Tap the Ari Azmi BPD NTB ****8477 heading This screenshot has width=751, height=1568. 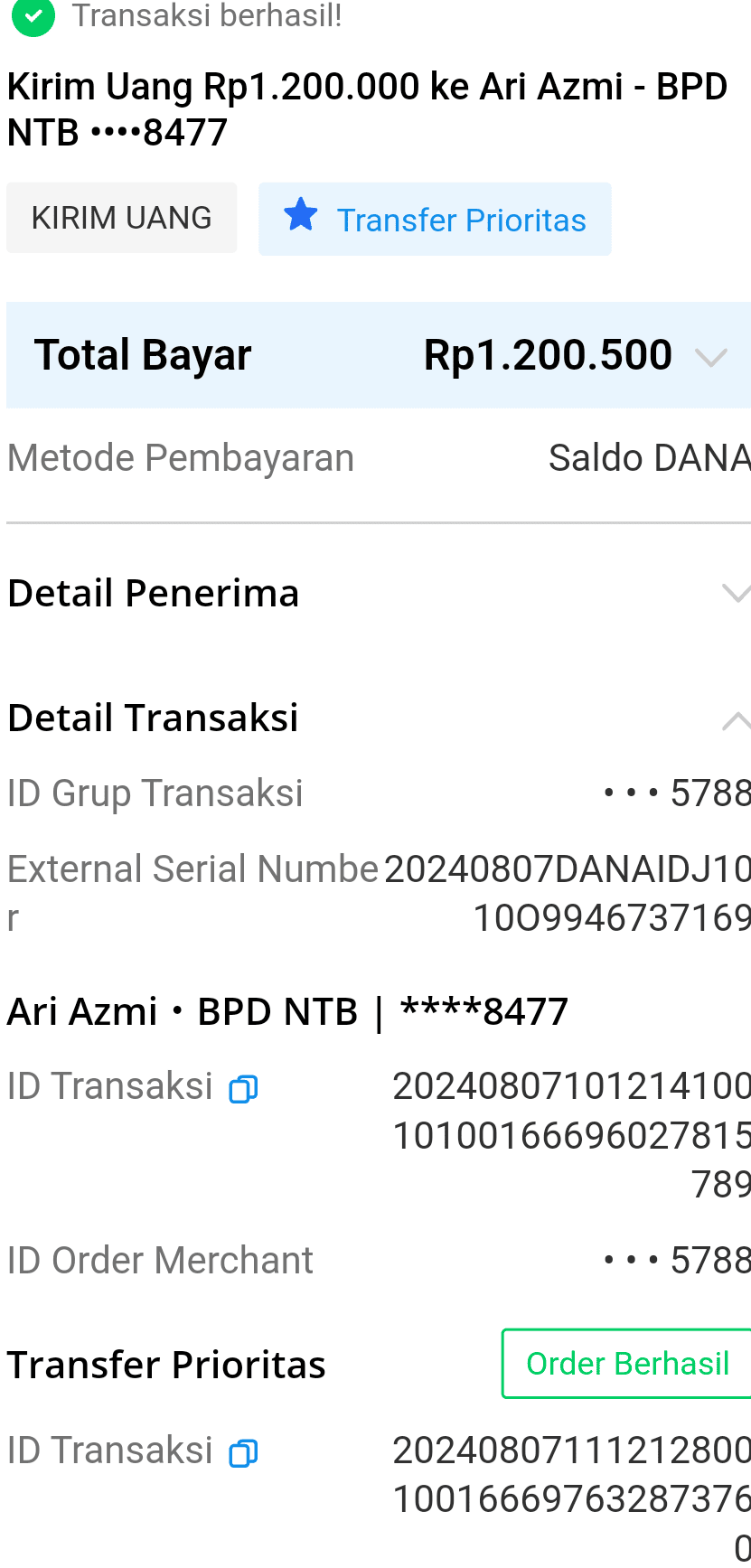pos(287,1011)
